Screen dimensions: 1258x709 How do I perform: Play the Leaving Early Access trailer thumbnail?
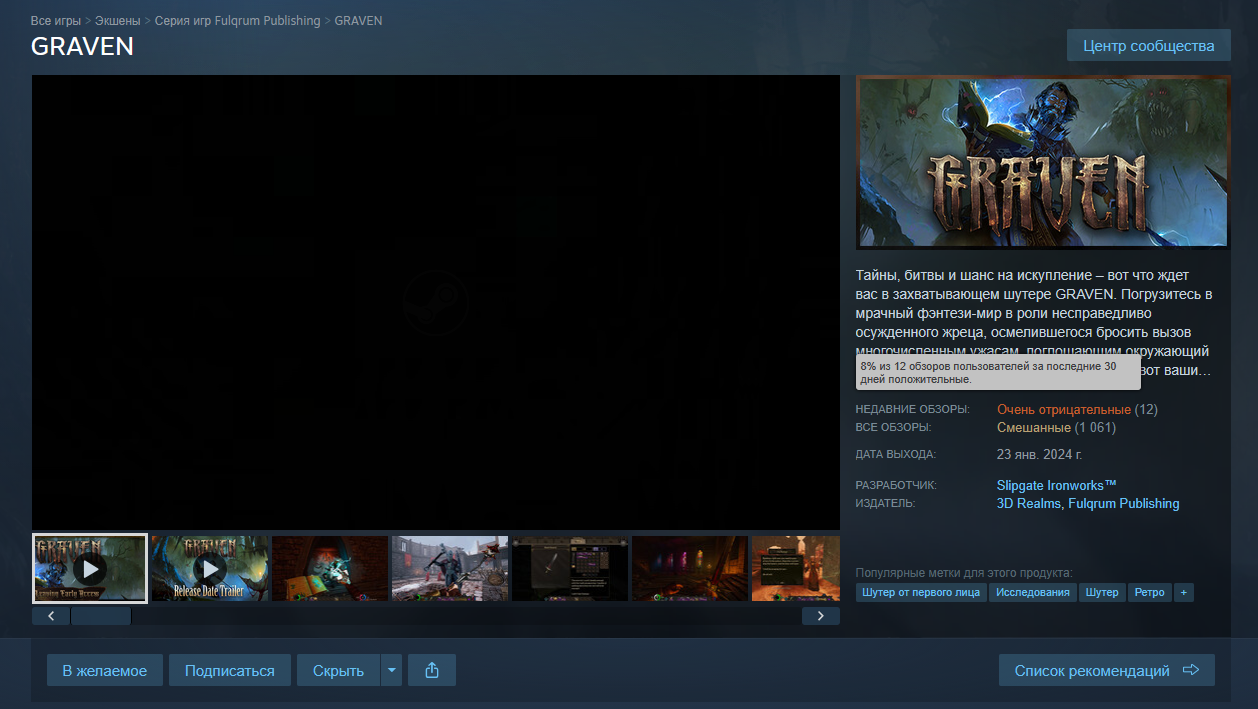90,568
